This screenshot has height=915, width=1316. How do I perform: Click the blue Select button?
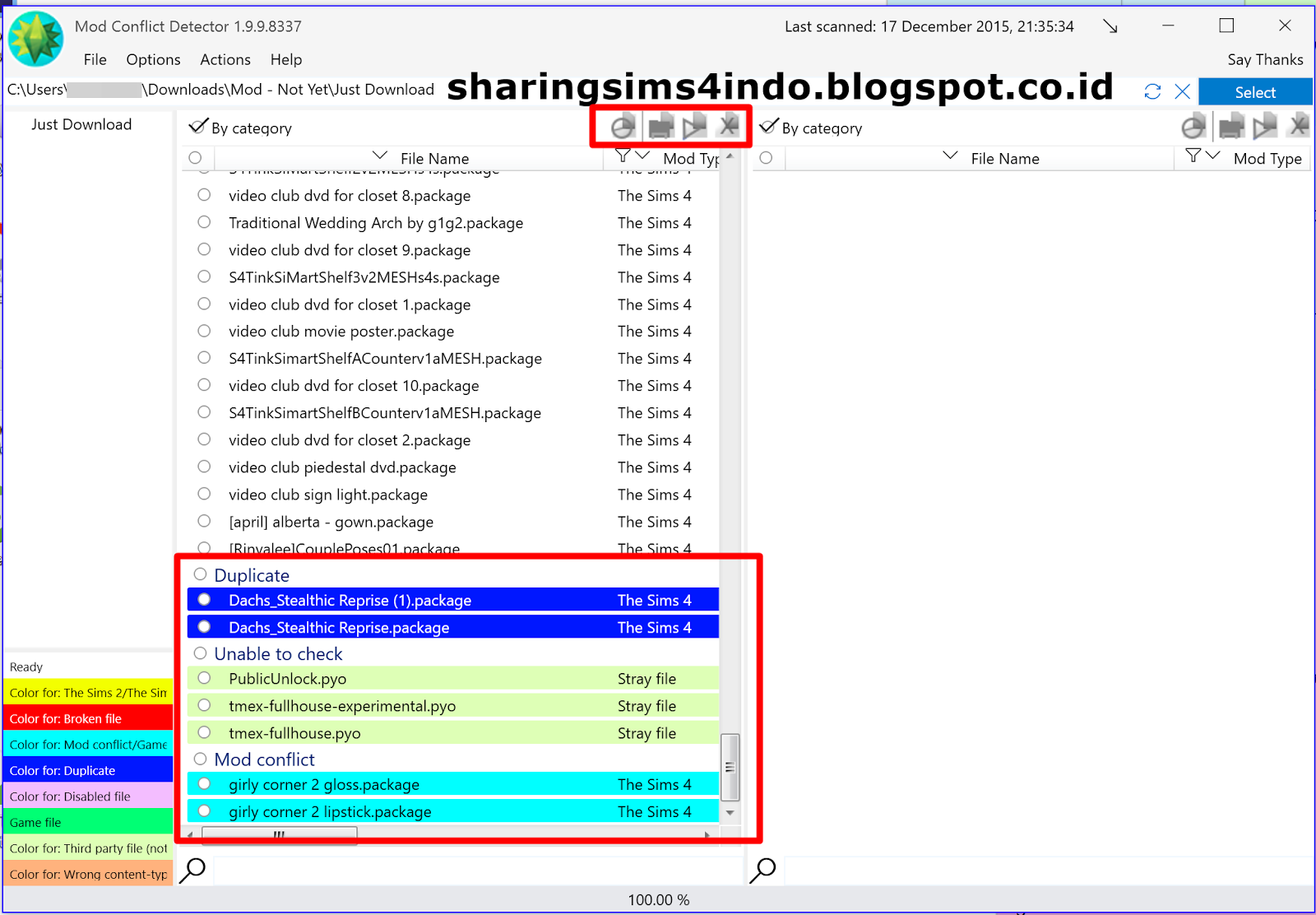click(x=1255, y=92)
